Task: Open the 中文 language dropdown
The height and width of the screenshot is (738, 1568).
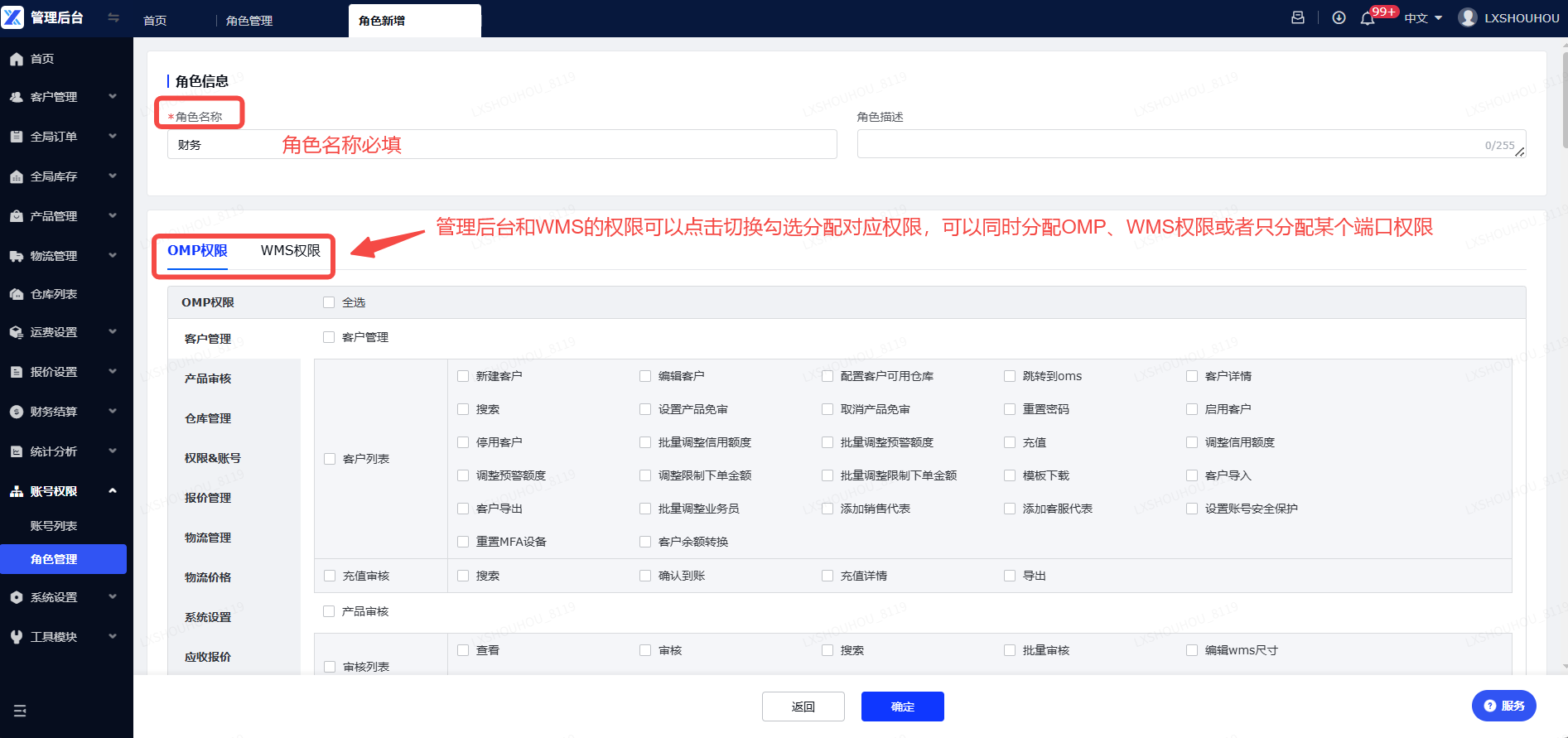Action: coord(1423,18)
